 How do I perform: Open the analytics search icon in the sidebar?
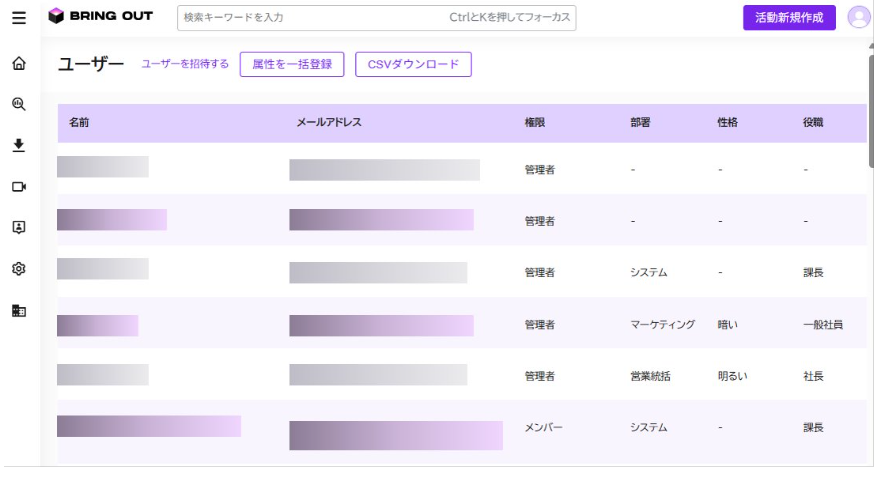click(x=18, y=104)
